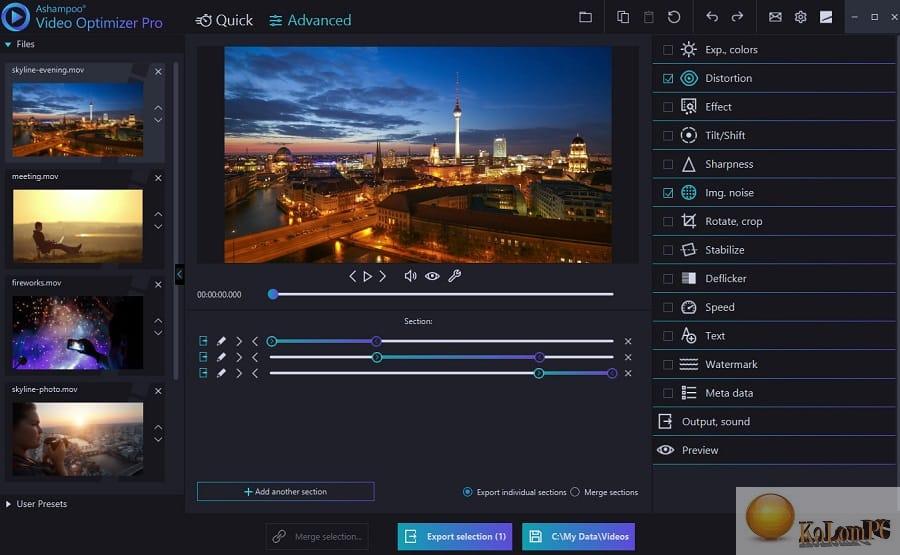This screenshot has width=900, height=555.
Task: Collapse the Files panel
Action: pyautogui.click(x=8, y=44)
